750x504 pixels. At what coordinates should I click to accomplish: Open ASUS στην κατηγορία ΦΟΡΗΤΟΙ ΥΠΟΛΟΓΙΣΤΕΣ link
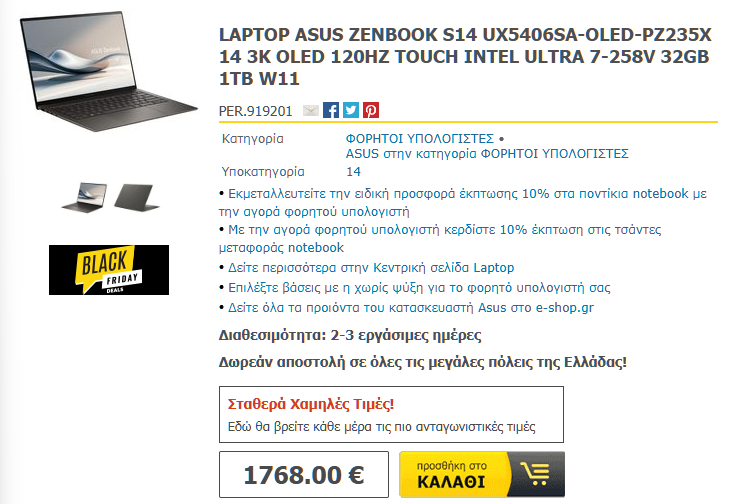pos(487,154)
